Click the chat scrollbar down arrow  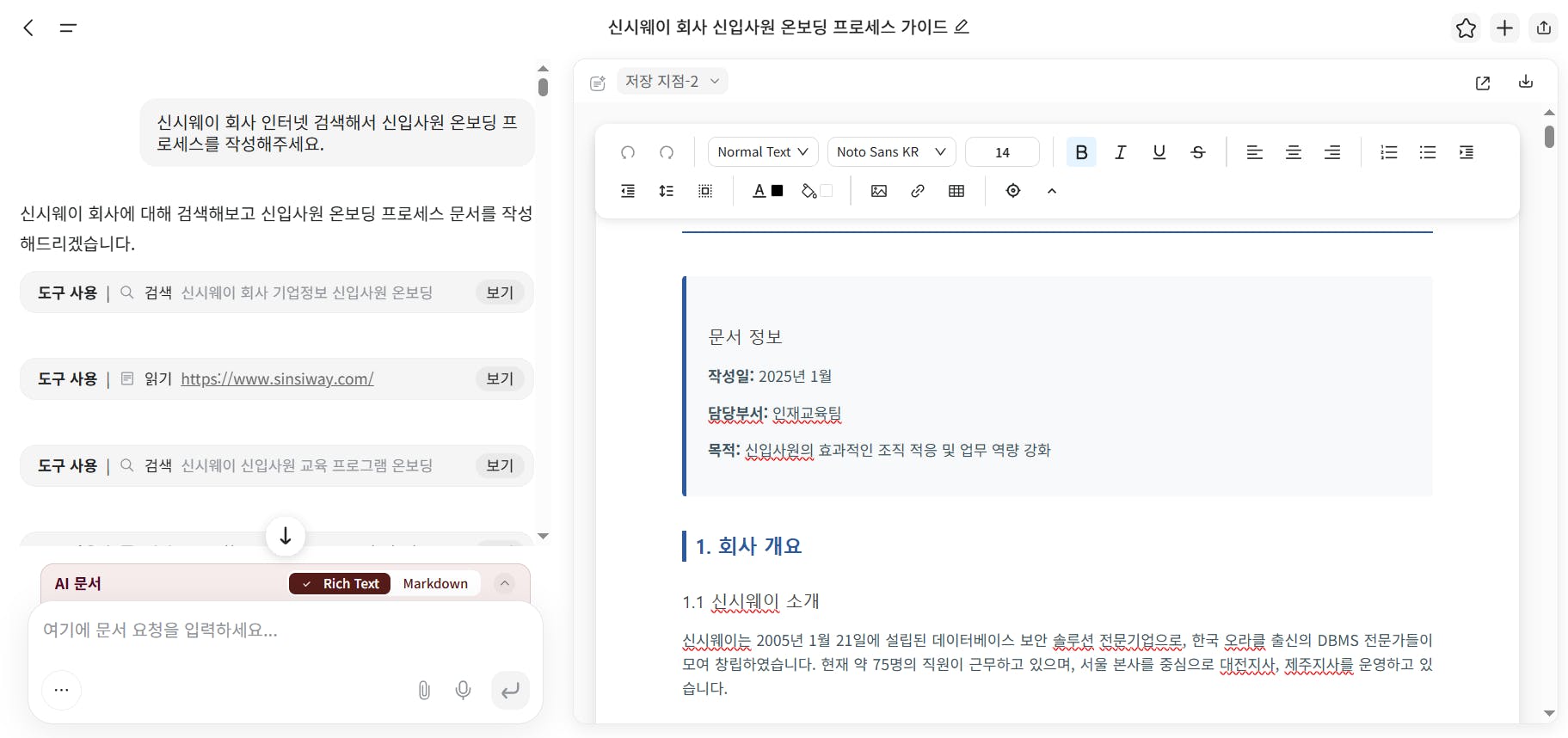pyautogui.click(x=543, y=536)
